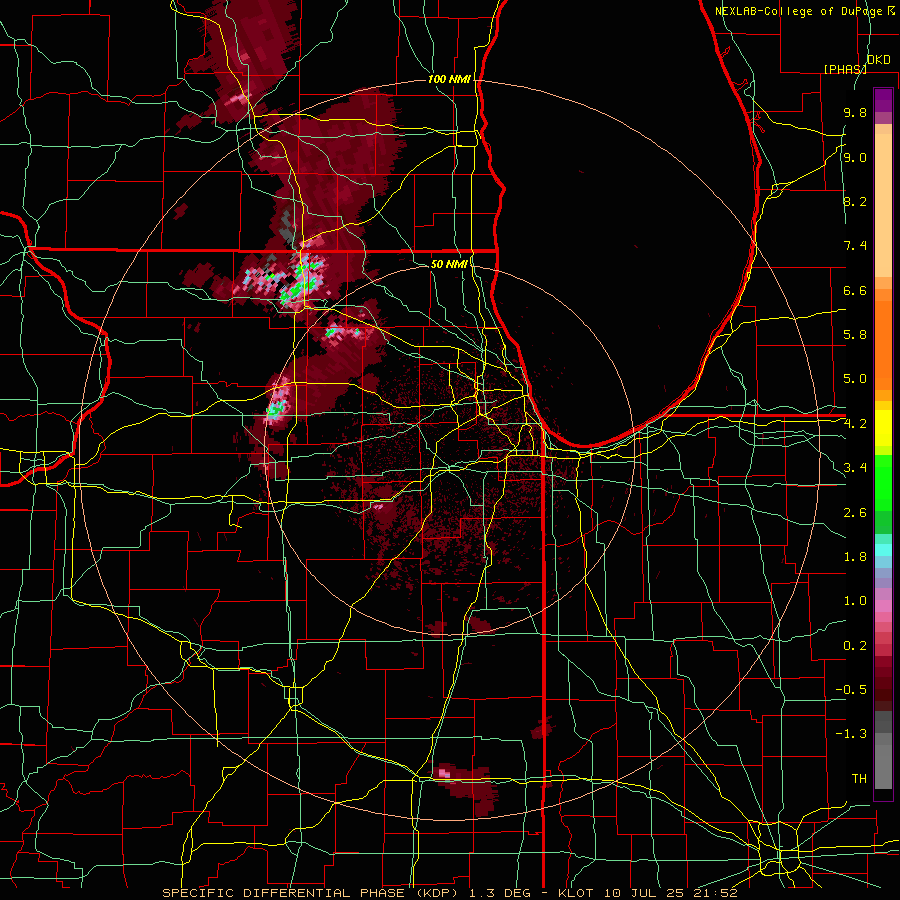This screenshot has width=900, height=900.
Task: Click the -1.3 legend value
Action: click(x=851, y=734)
